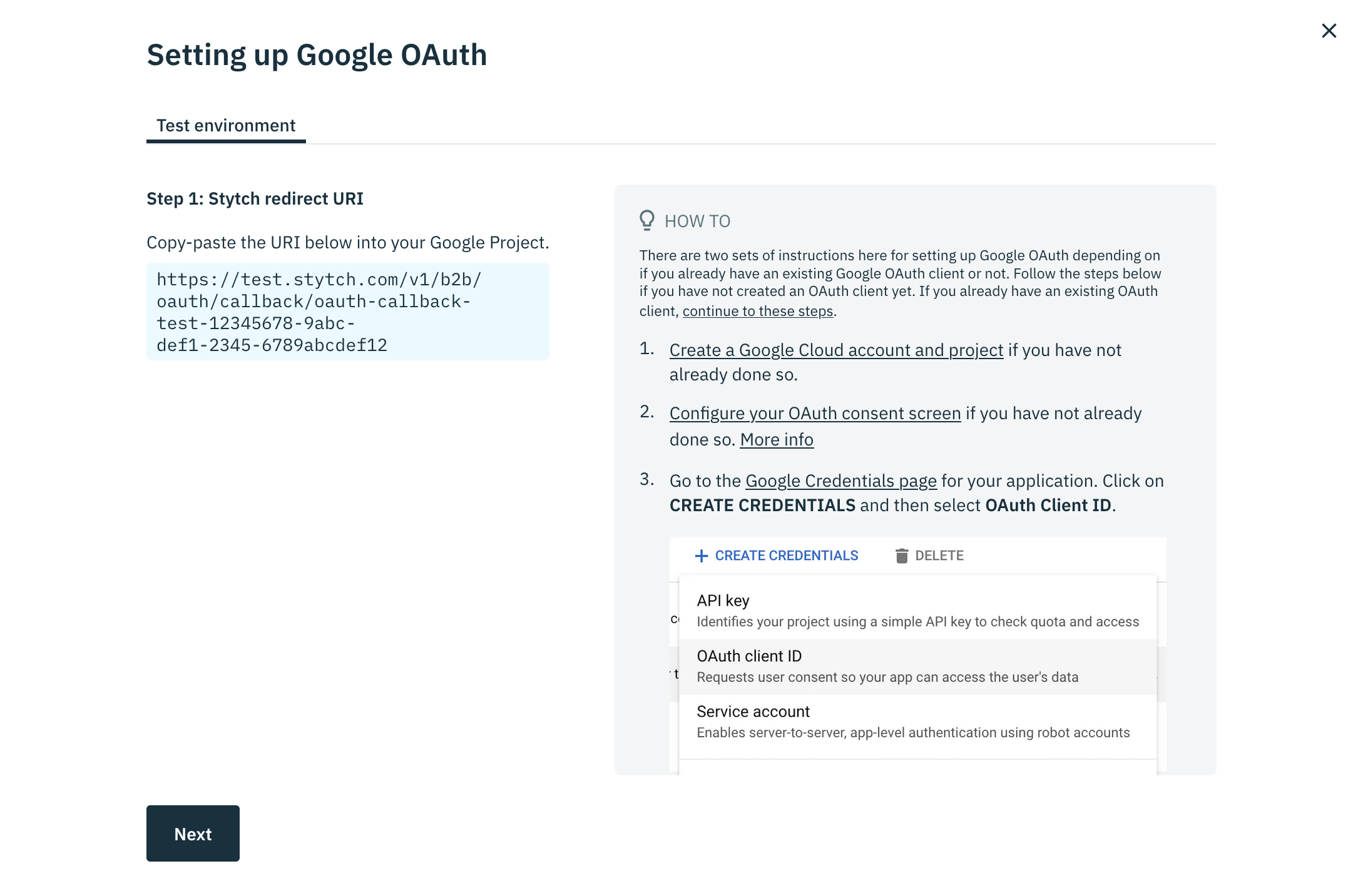Click the trash icon beside DELETE
This screenshot has height=896, width=1363.
tap(901, 556)
